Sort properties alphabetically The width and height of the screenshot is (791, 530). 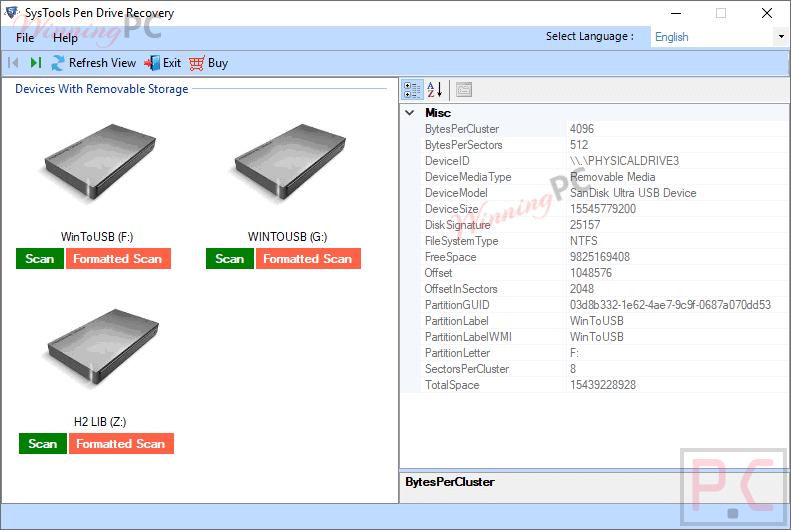[434, 90]
